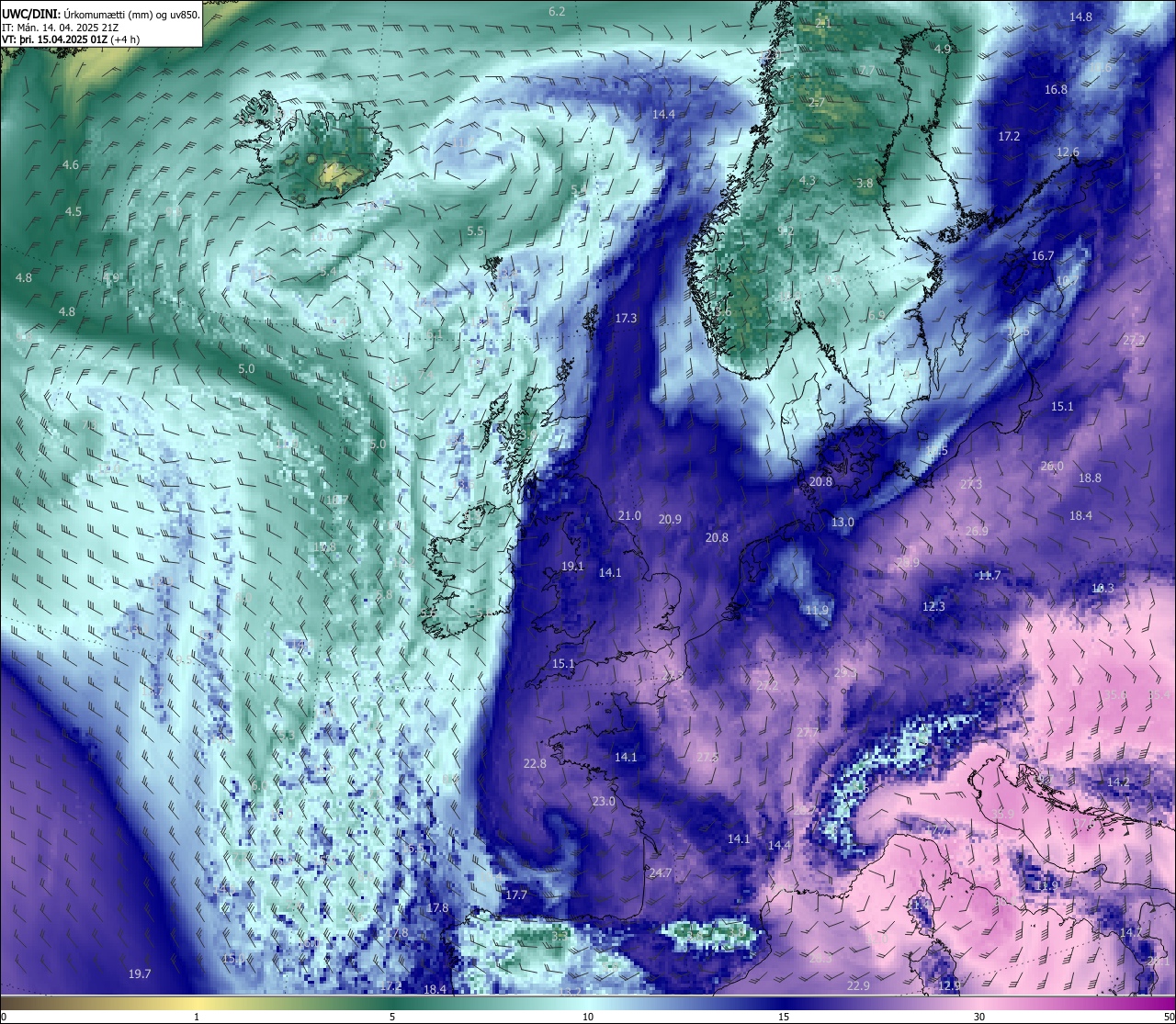Click the "VT: þri. 15.04.2025 01Z (+4 h)" line
The height and width of the screenshot is (1024, 1176).
tap(71, 39)
